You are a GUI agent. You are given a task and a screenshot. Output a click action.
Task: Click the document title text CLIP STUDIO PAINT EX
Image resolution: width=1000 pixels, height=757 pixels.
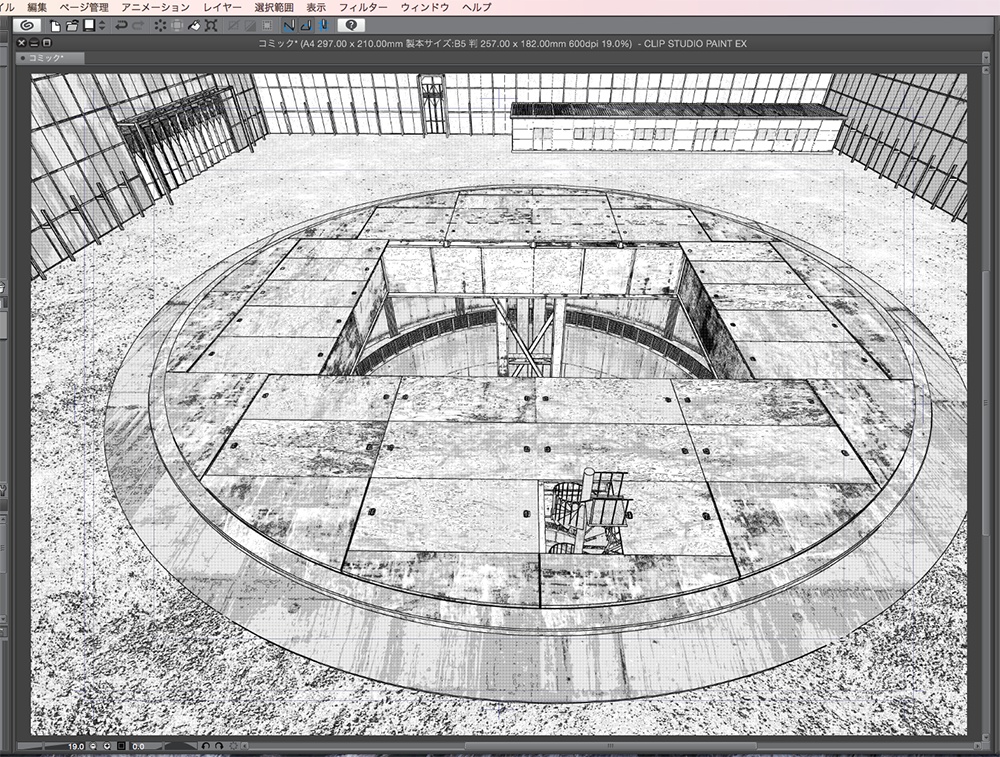click(x=695, y=43)
